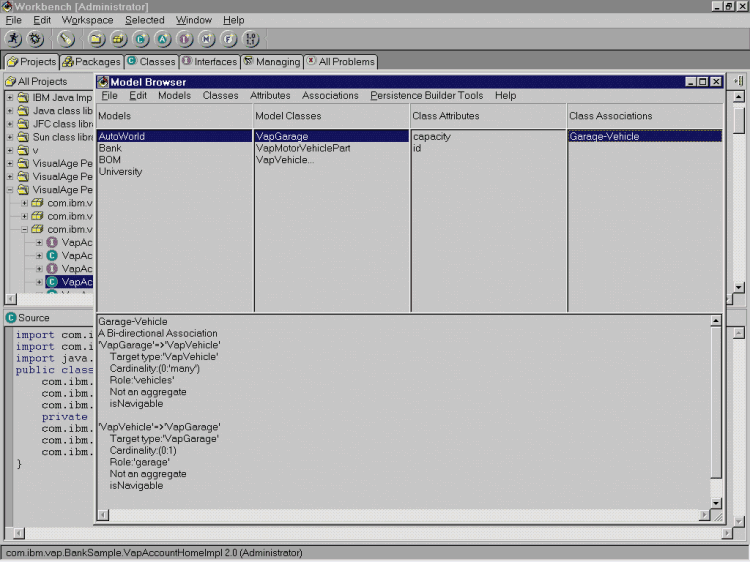750x562 pixels.
Task: Click the Create Applet (A) toolbar icon
Action: click(x=163, y=39)
